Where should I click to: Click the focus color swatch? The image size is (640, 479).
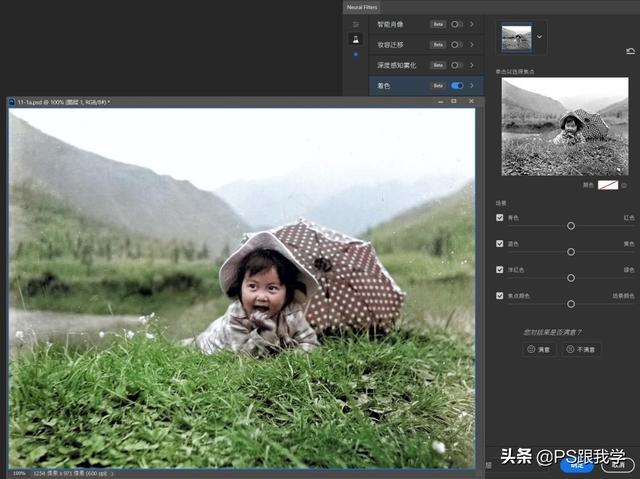point(607,185)
